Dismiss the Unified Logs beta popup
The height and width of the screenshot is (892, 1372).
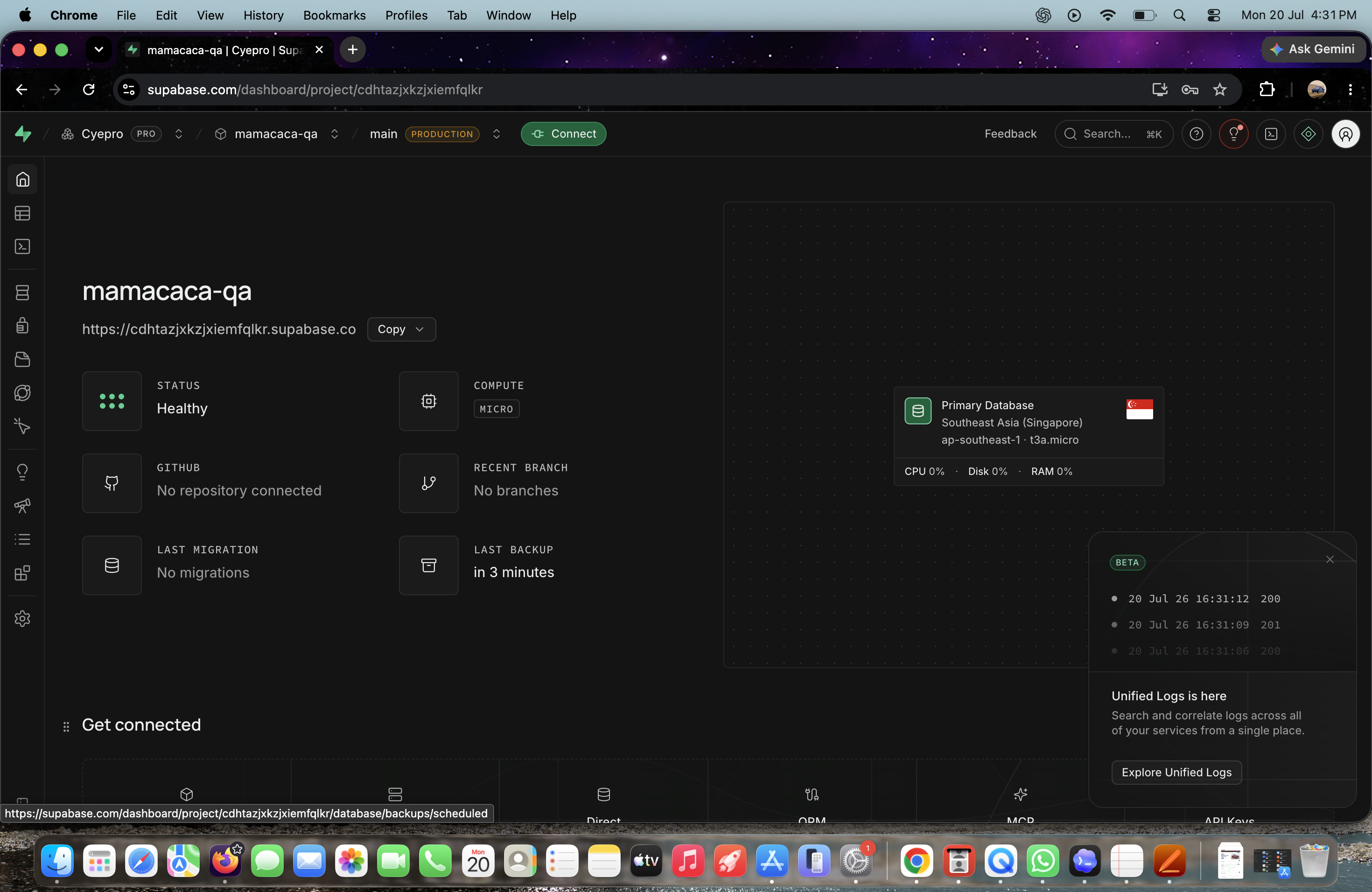1330,559
